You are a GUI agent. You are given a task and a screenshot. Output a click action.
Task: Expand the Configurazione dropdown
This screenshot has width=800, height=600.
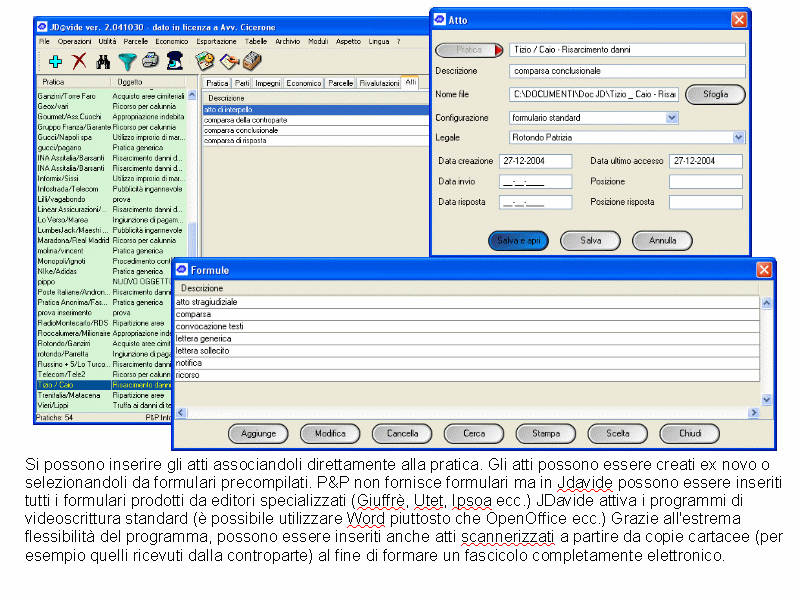point(672,118)
